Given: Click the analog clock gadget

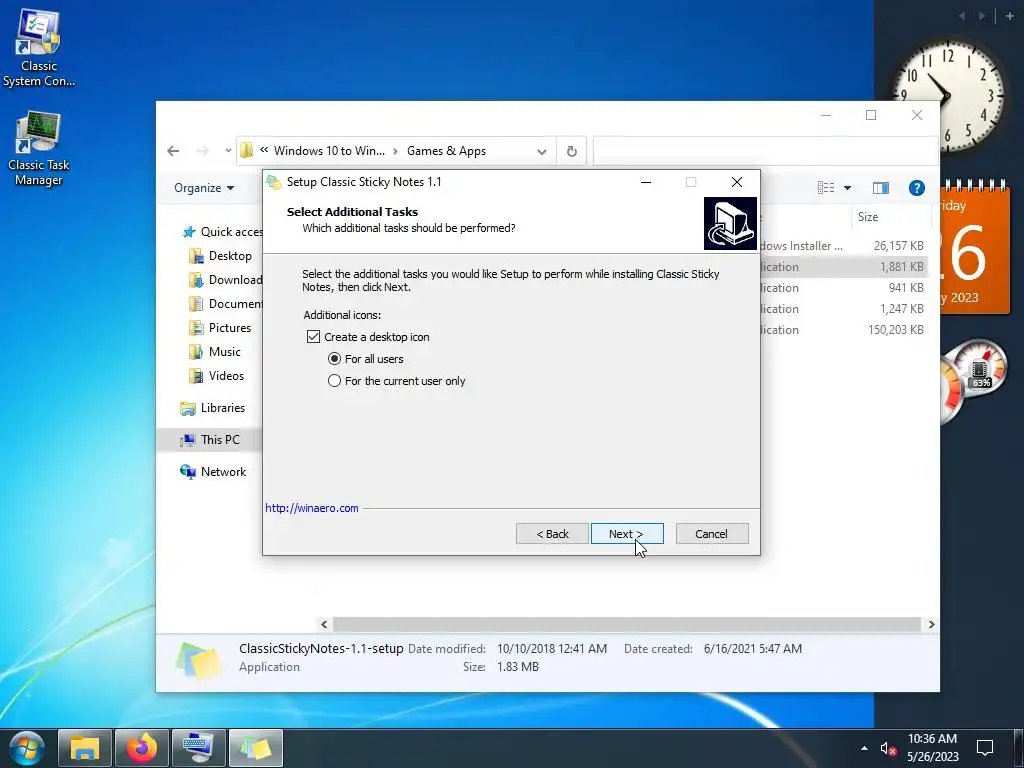Looking at the screenshot, I should [948, 96].
